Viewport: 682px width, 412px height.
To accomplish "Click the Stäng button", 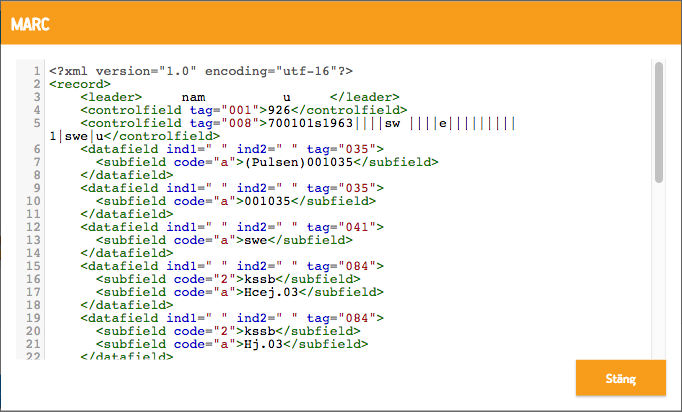I will coord(621,378).
